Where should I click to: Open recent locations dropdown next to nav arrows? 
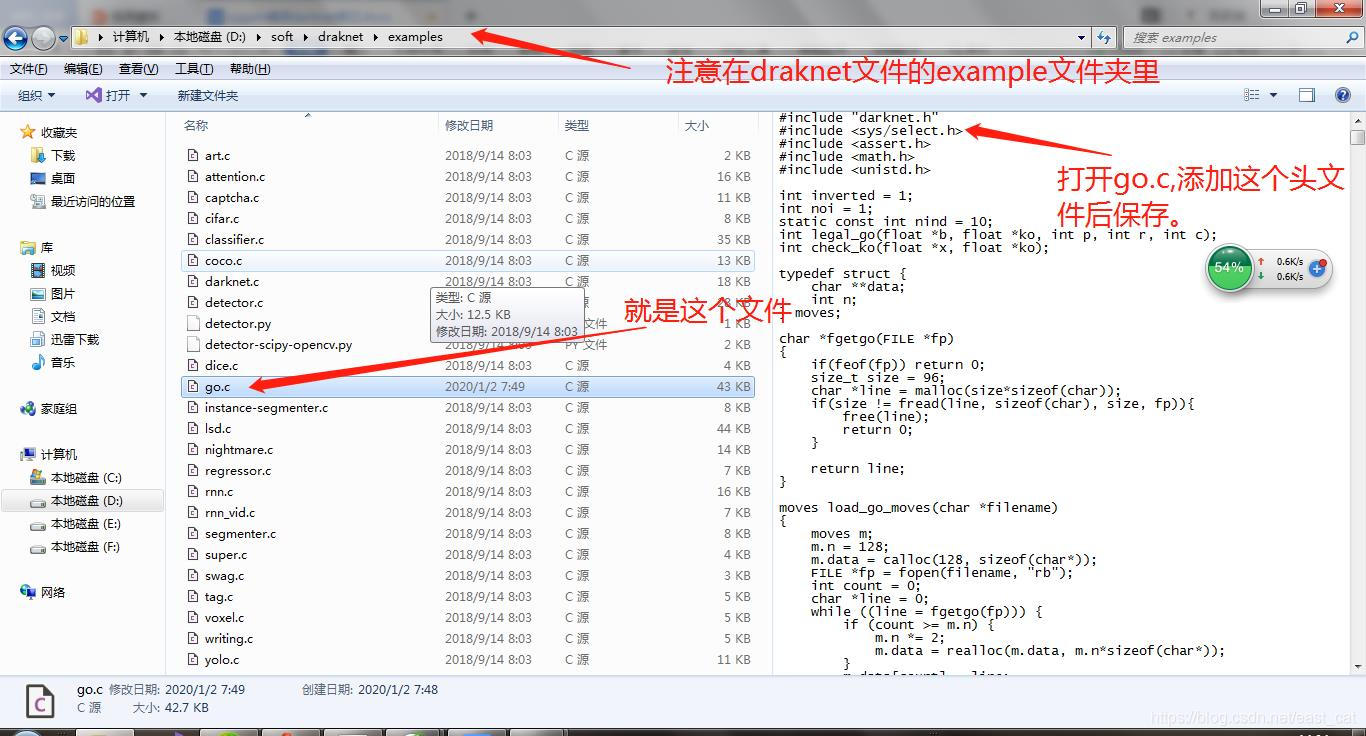click(x=63, y=39)
